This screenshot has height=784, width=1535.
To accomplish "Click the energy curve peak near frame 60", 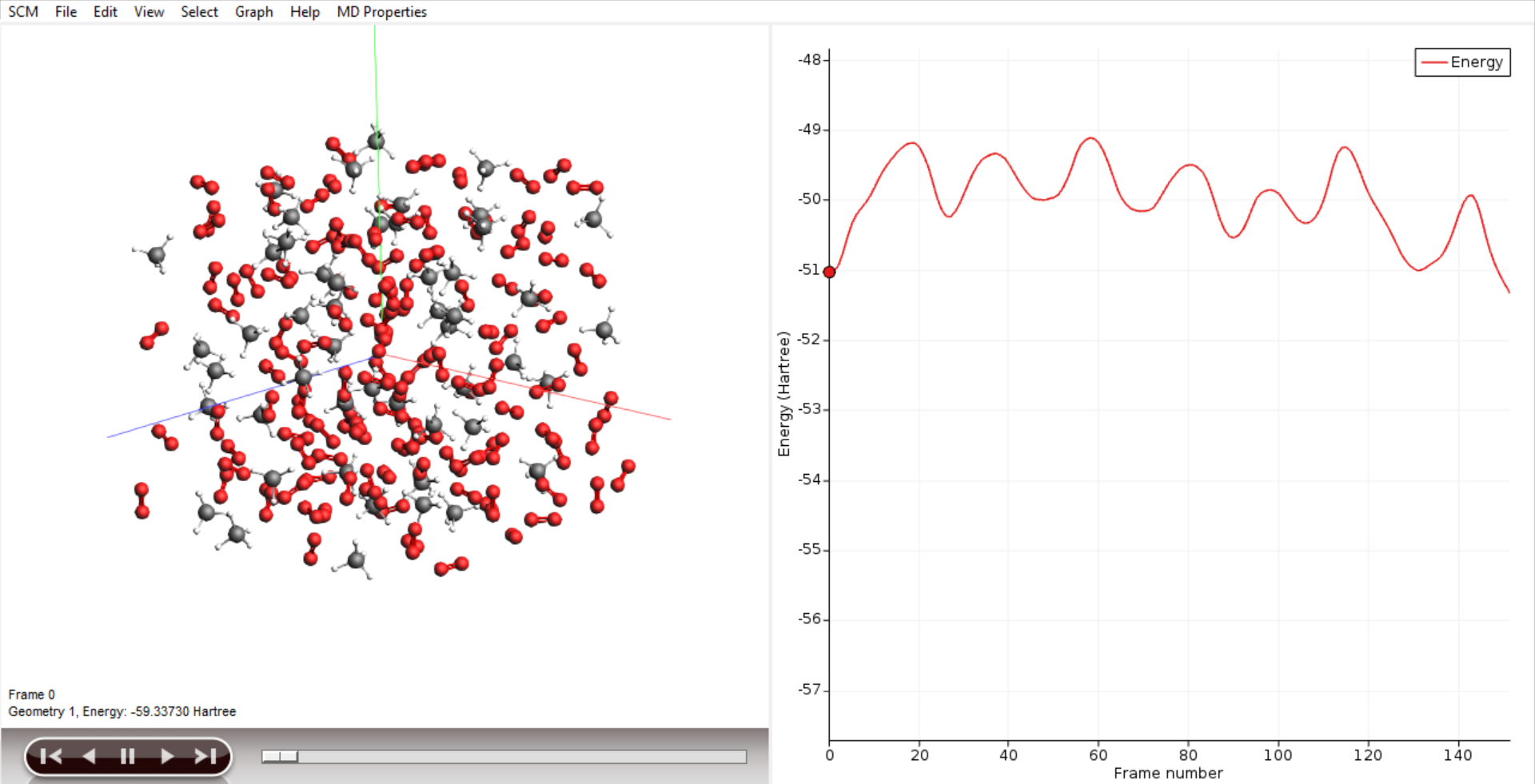I will [x=1091, y=138].
